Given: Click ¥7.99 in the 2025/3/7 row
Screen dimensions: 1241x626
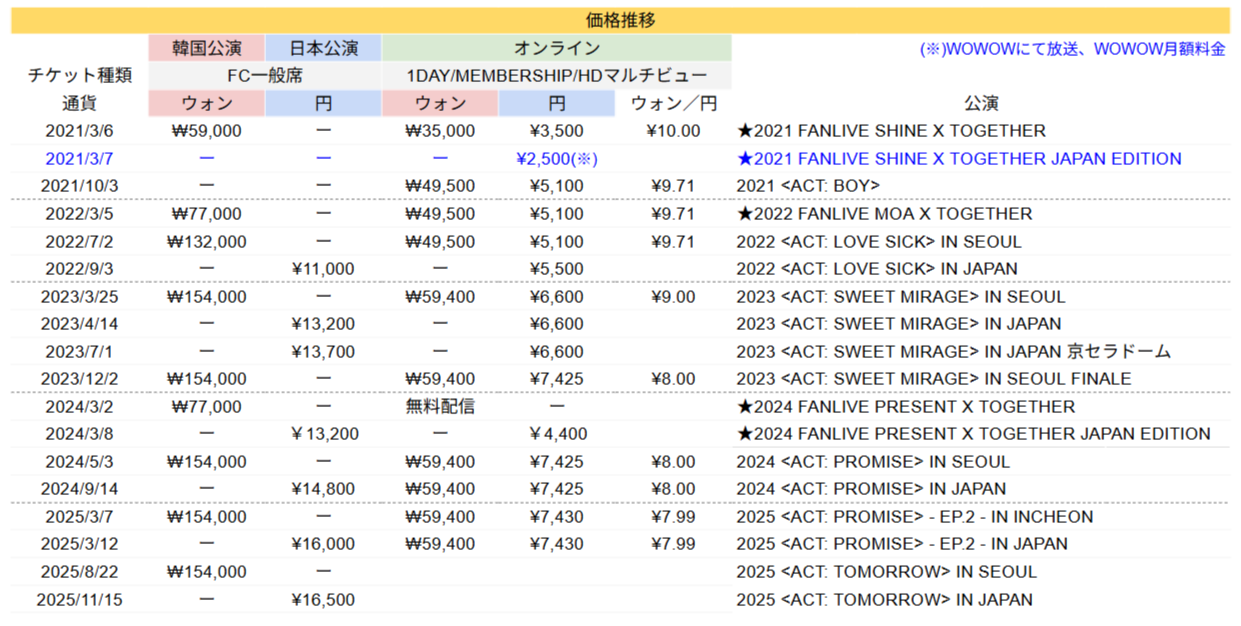Looking at the screenshot, I should click(674, 517).
